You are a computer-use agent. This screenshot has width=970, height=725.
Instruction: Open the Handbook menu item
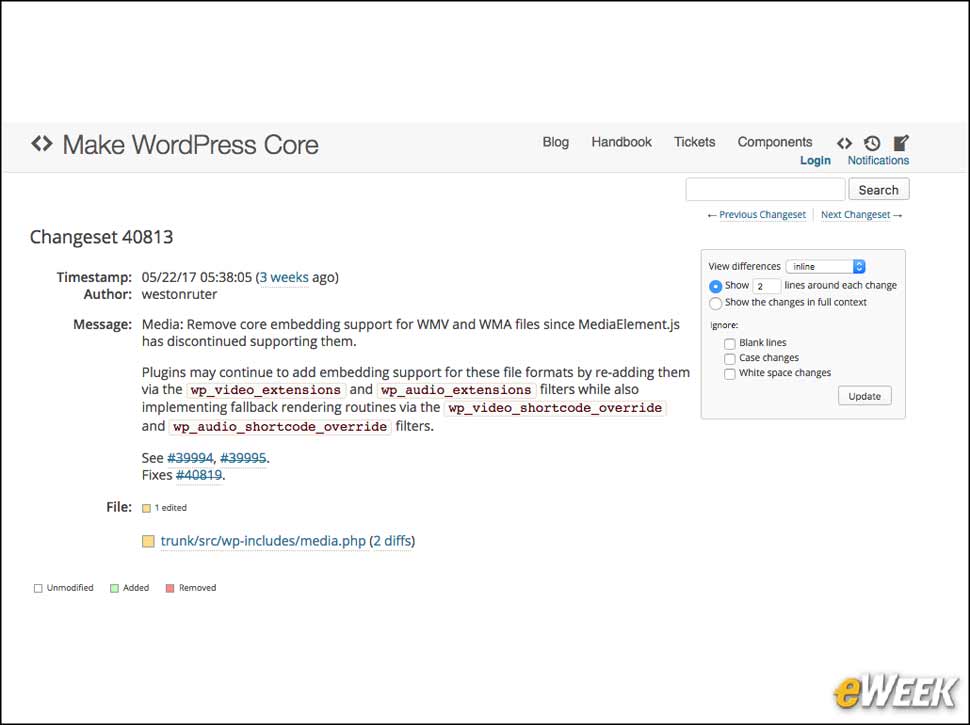[x=621, y=142]
